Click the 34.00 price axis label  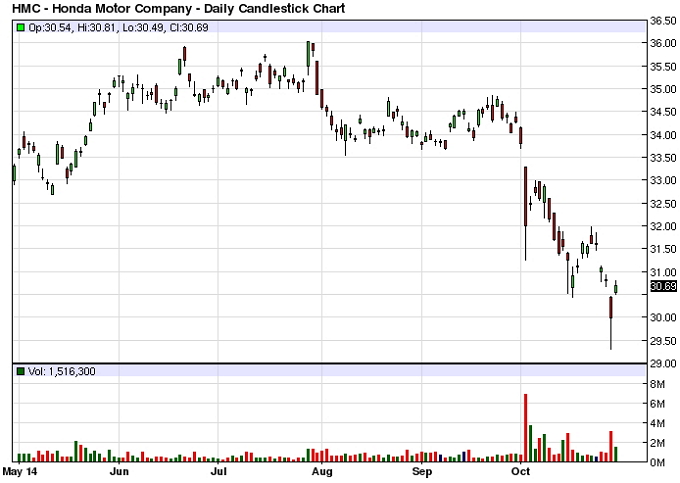(663, 135)
